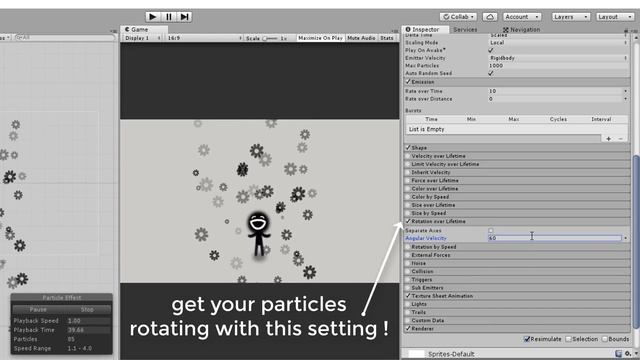Enable Force over Lifetime module
This screenshot has width=640, height=360.
pyautogui.click(x=408, y=180)
